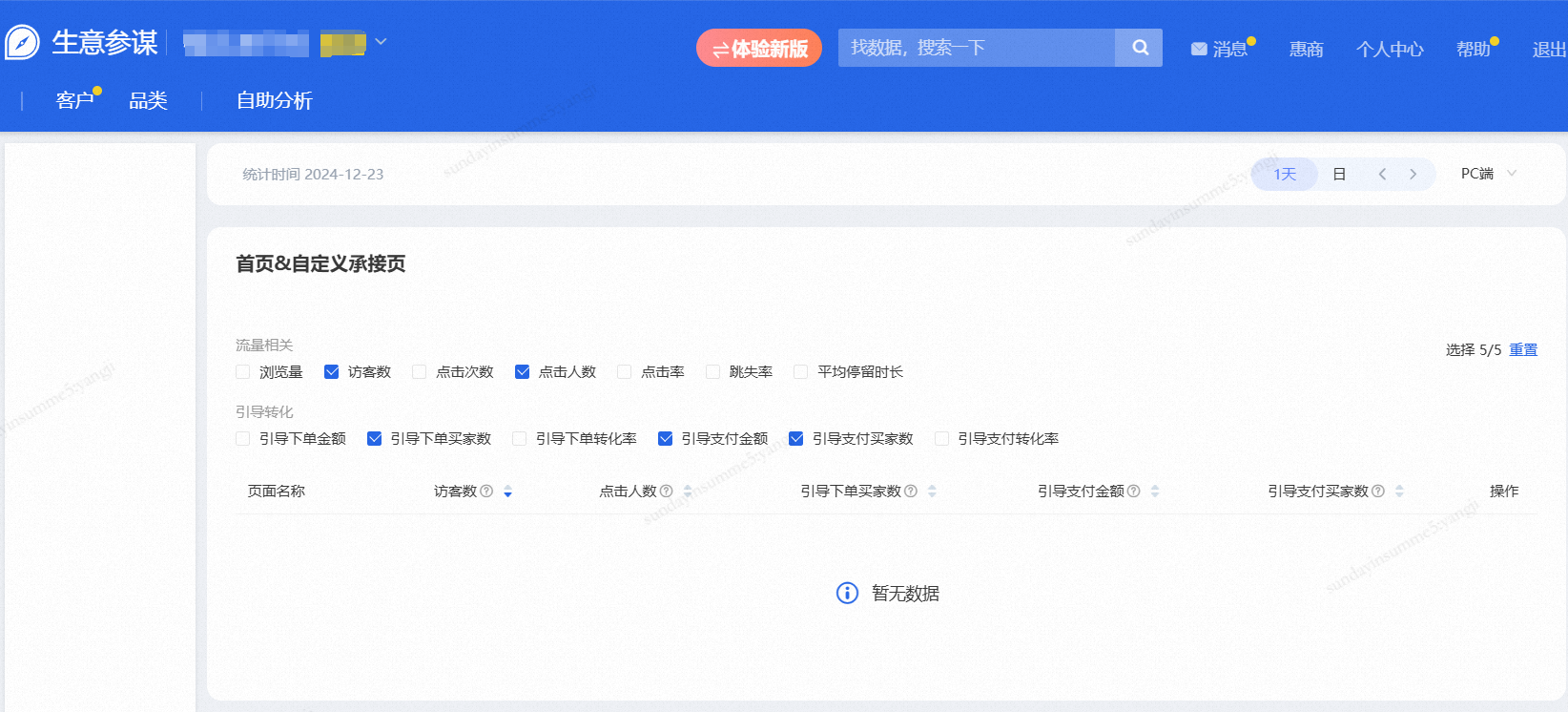Enable the 浏览量 checkbox

[x=242, y=371]
